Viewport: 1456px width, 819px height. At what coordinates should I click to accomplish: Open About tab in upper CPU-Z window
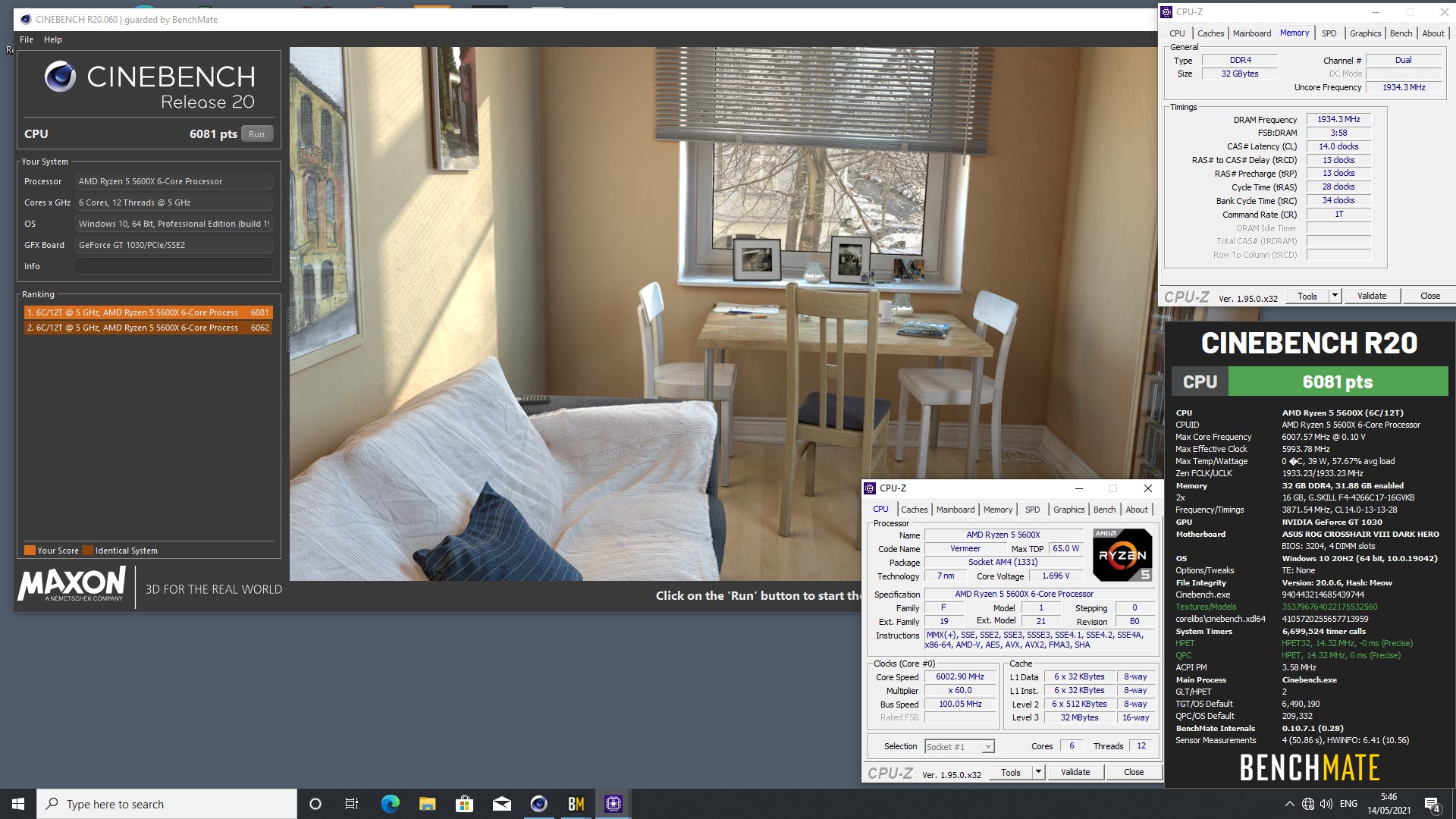coord(1432,33)
